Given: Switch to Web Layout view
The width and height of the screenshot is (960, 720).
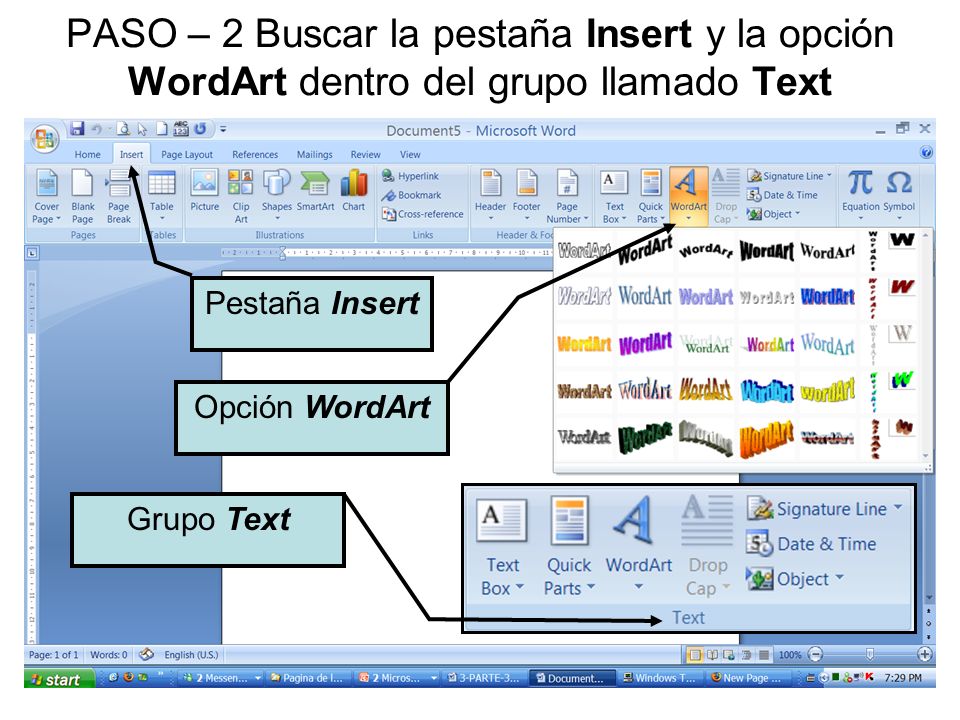Looking at the screenshot, I should click(729, 655).
